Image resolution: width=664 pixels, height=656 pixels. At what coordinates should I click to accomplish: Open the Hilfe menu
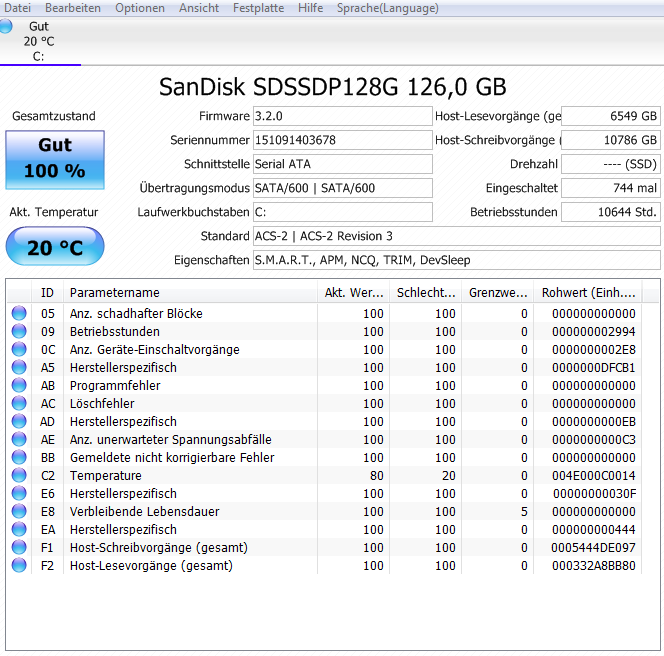310,8
